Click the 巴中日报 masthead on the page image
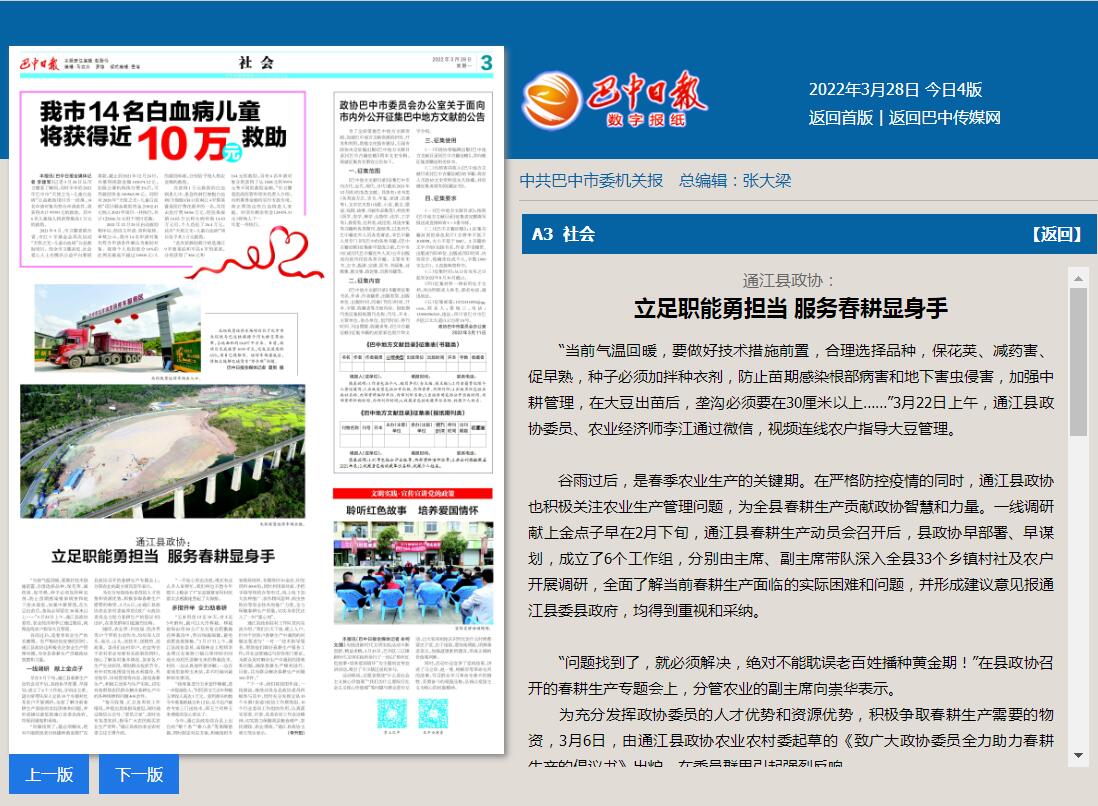1098x806 pixels. coord(40,64)
